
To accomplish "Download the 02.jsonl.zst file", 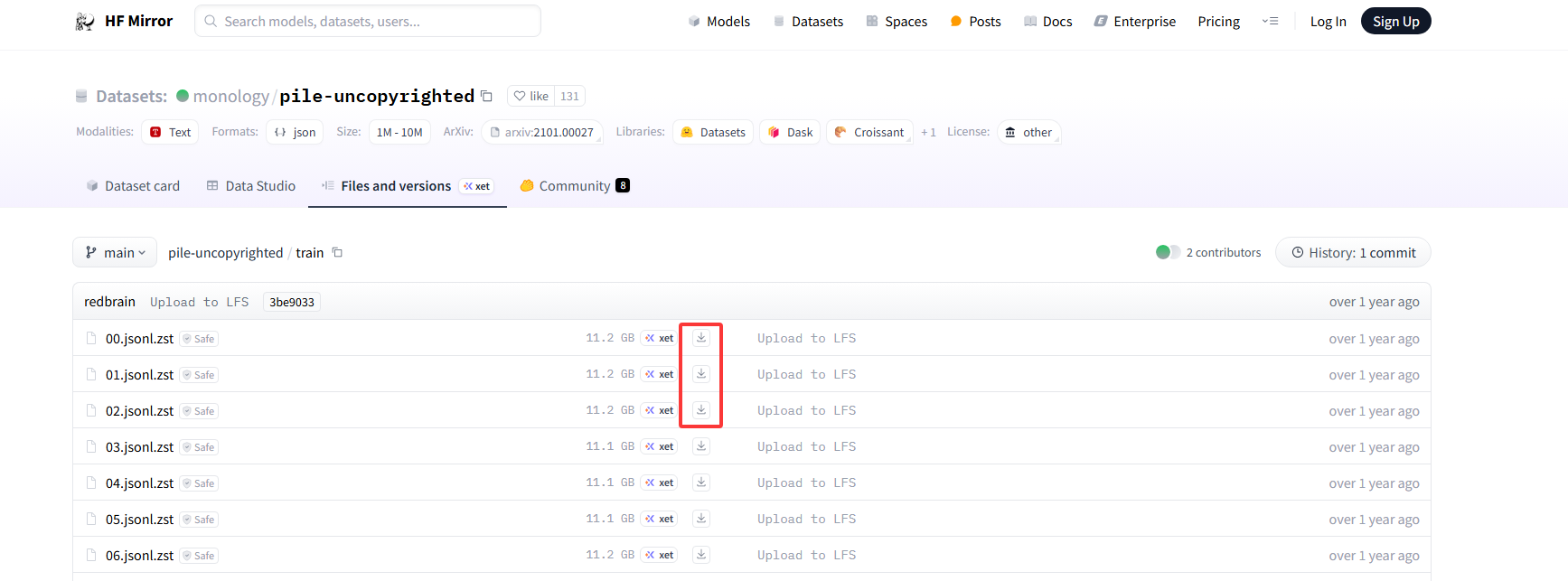I will 701,410.
